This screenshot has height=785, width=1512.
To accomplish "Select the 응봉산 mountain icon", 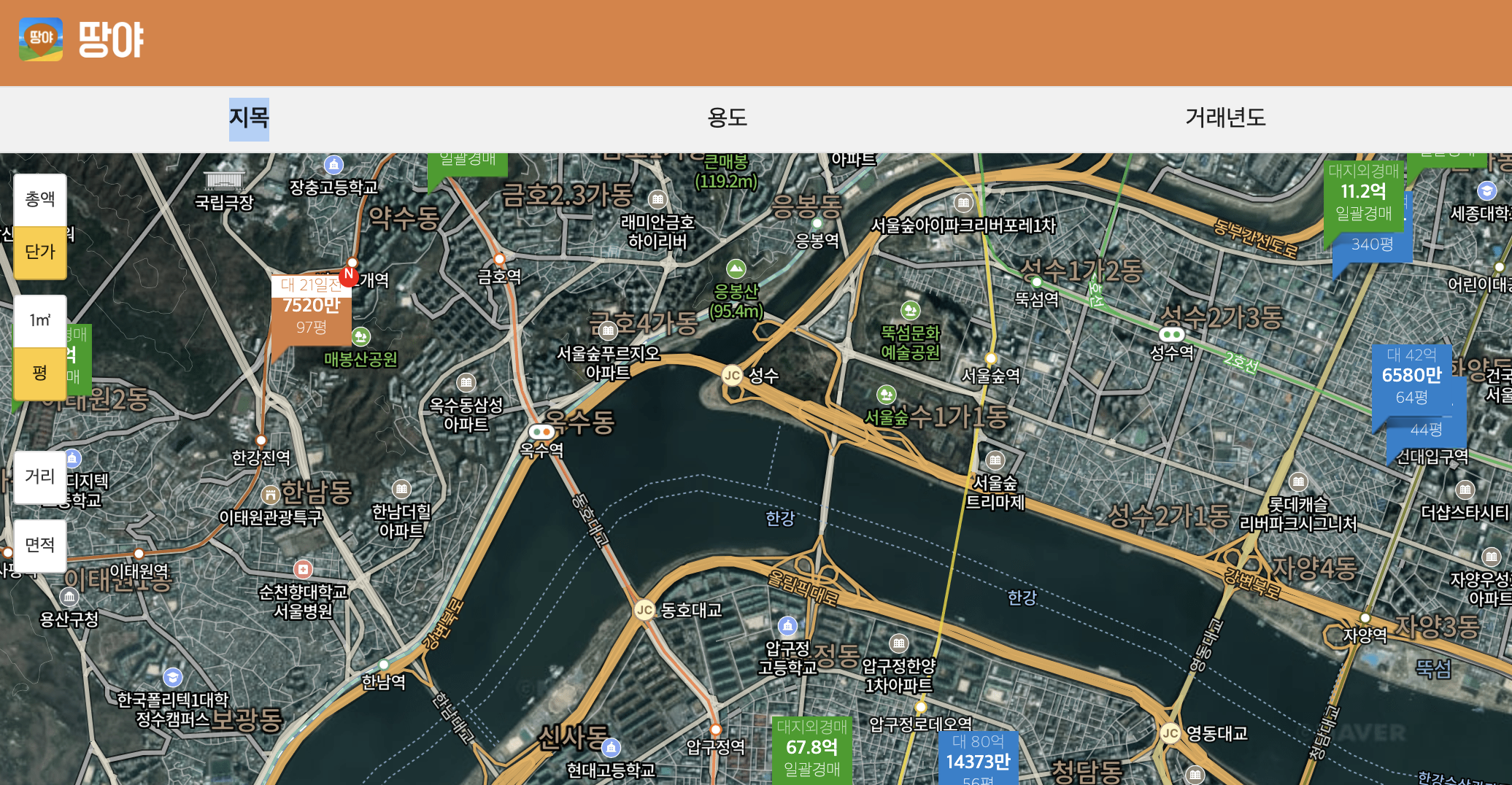I will [x=736, y=269].
